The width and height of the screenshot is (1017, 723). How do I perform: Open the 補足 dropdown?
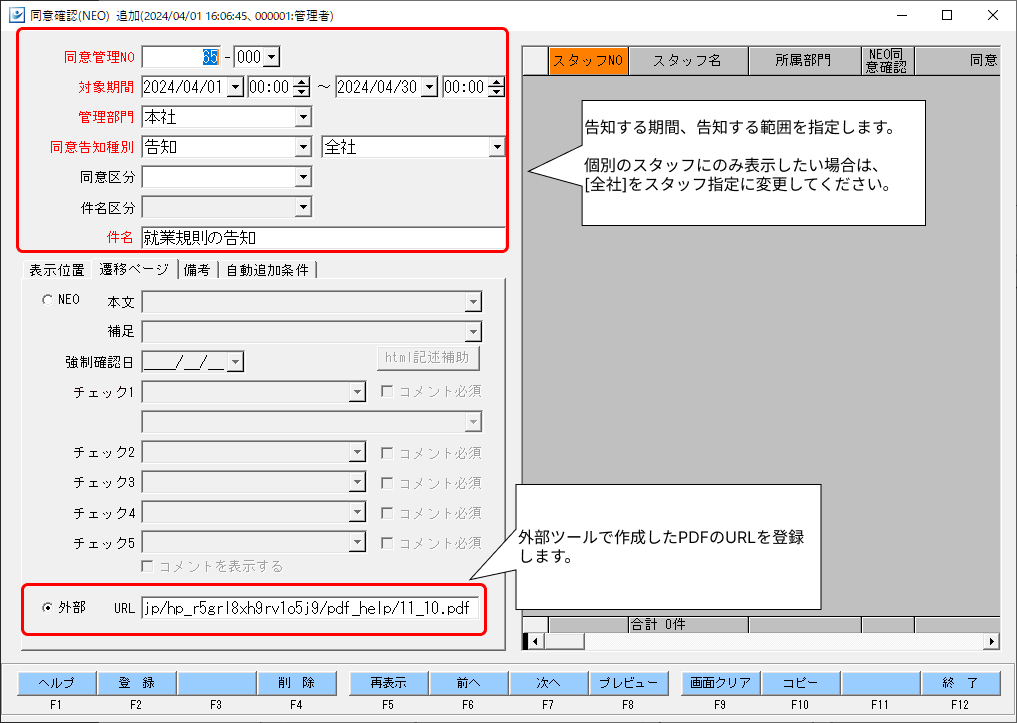(x=473, y=332)
